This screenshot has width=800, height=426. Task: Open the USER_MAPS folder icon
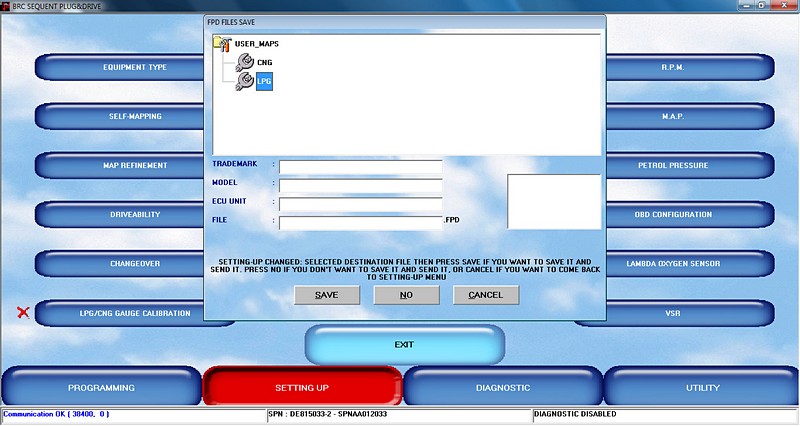(x=222, y=44)
